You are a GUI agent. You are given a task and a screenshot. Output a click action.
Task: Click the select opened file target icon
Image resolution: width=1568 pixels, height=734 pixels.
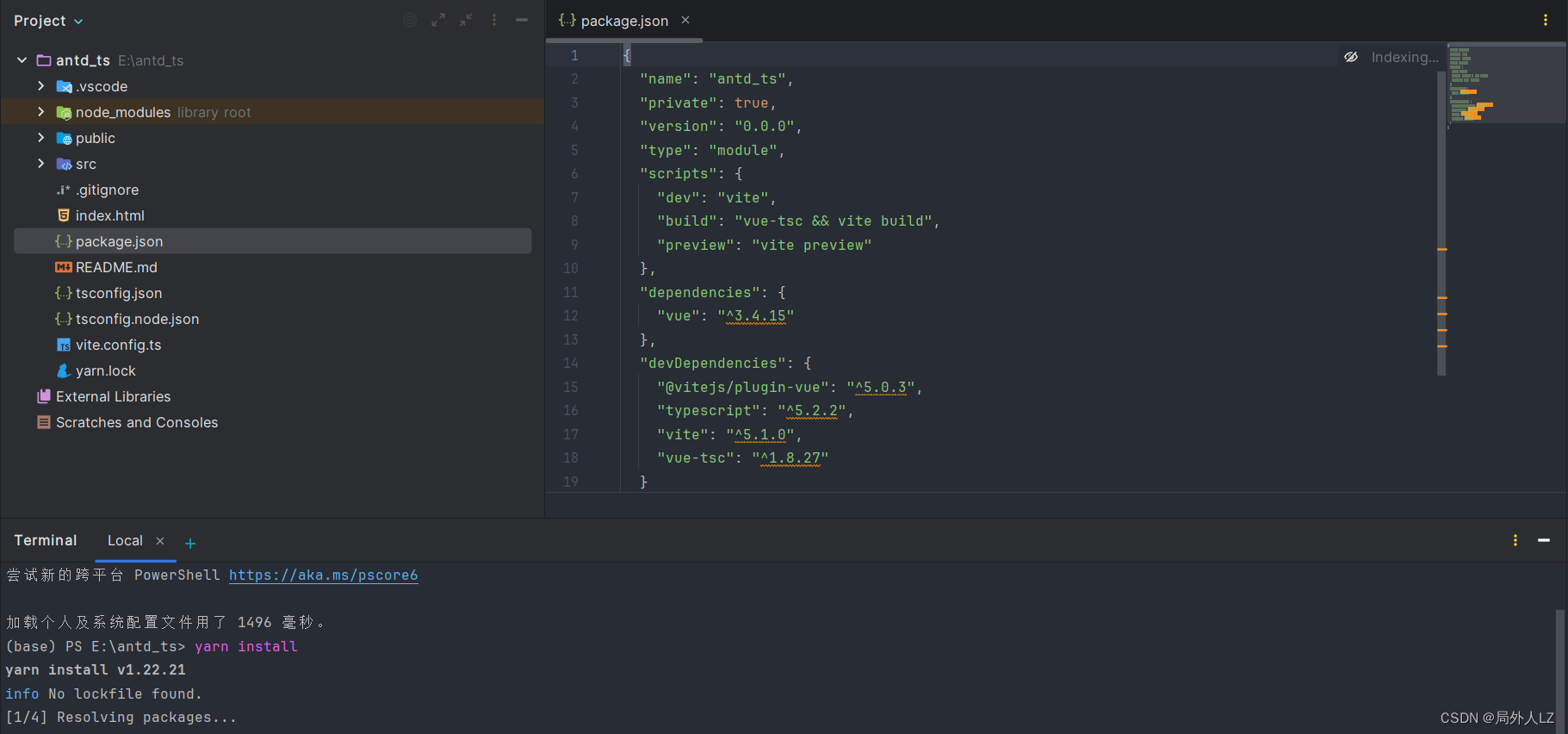410,20
